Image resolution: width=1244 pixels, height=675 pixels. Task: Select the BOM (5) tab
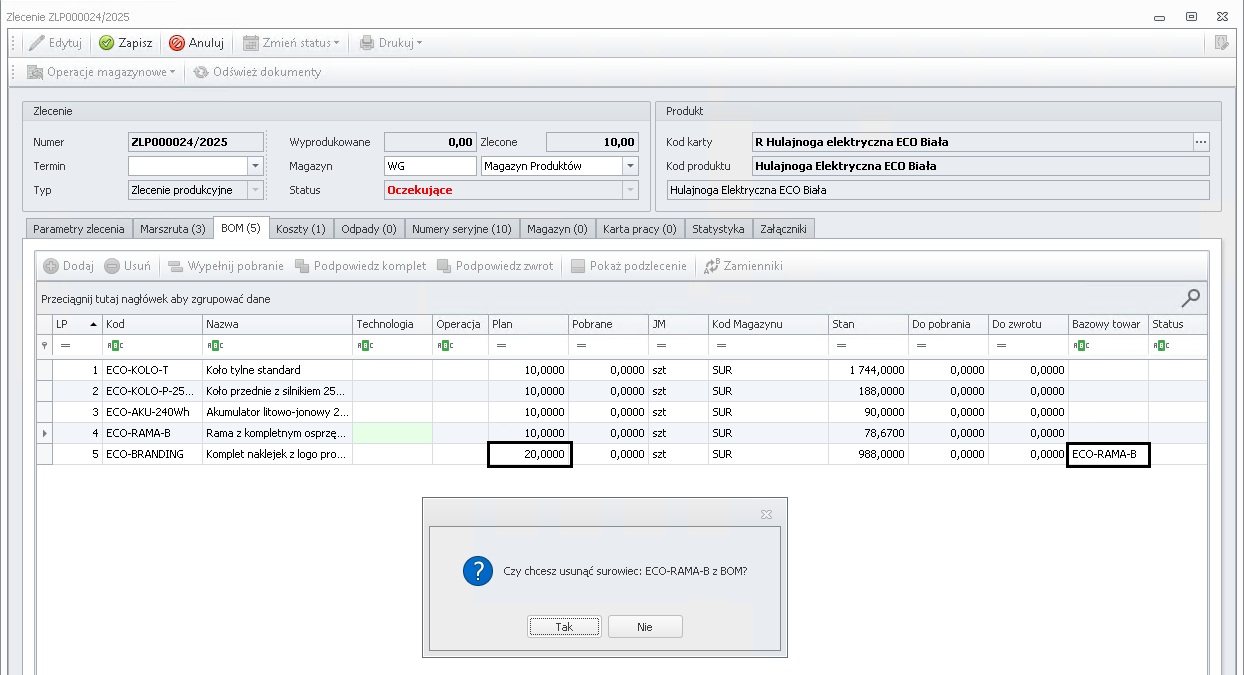pyautogui.click(x=241, y=228)
